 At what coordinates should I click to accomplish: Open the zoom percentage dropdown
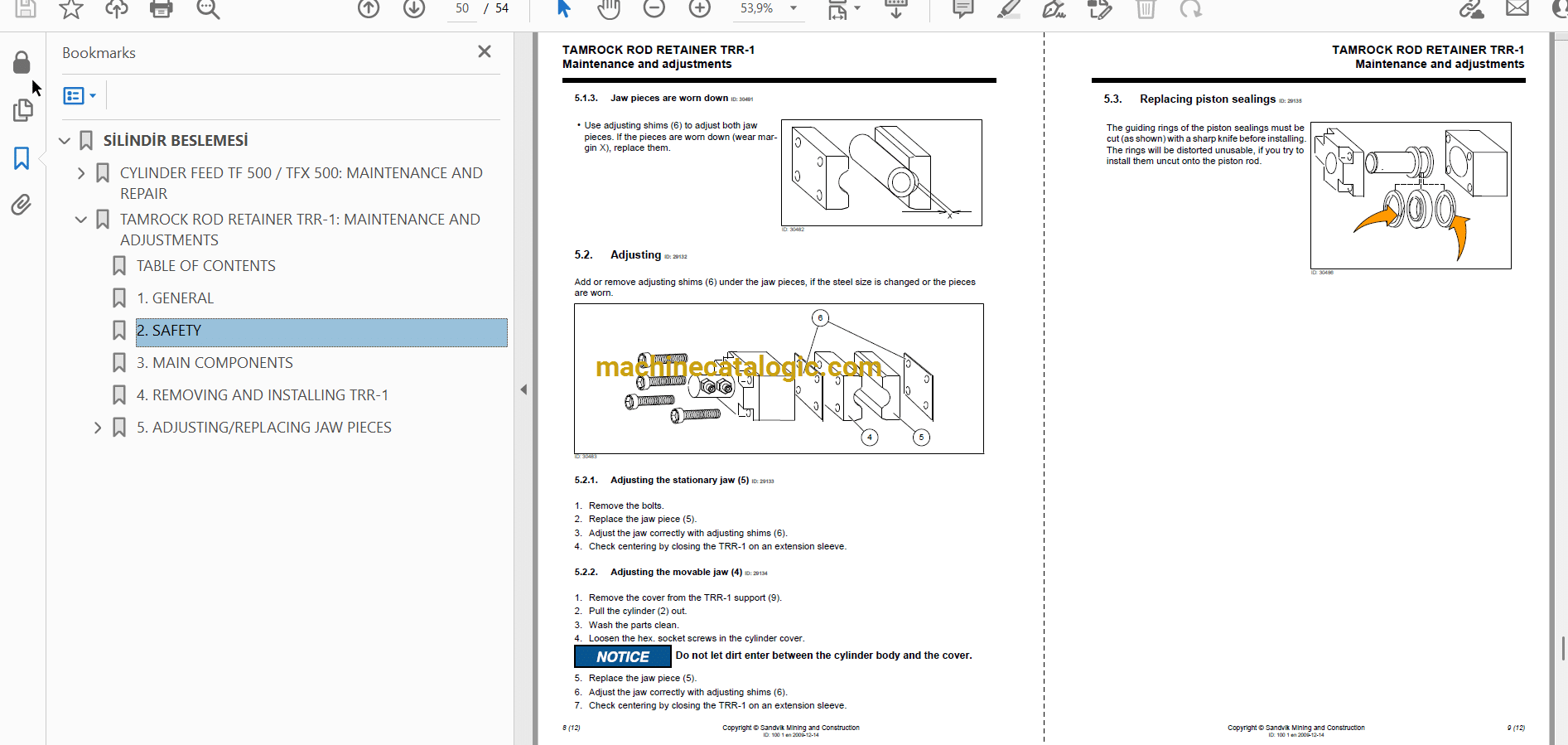coord(794,8)
